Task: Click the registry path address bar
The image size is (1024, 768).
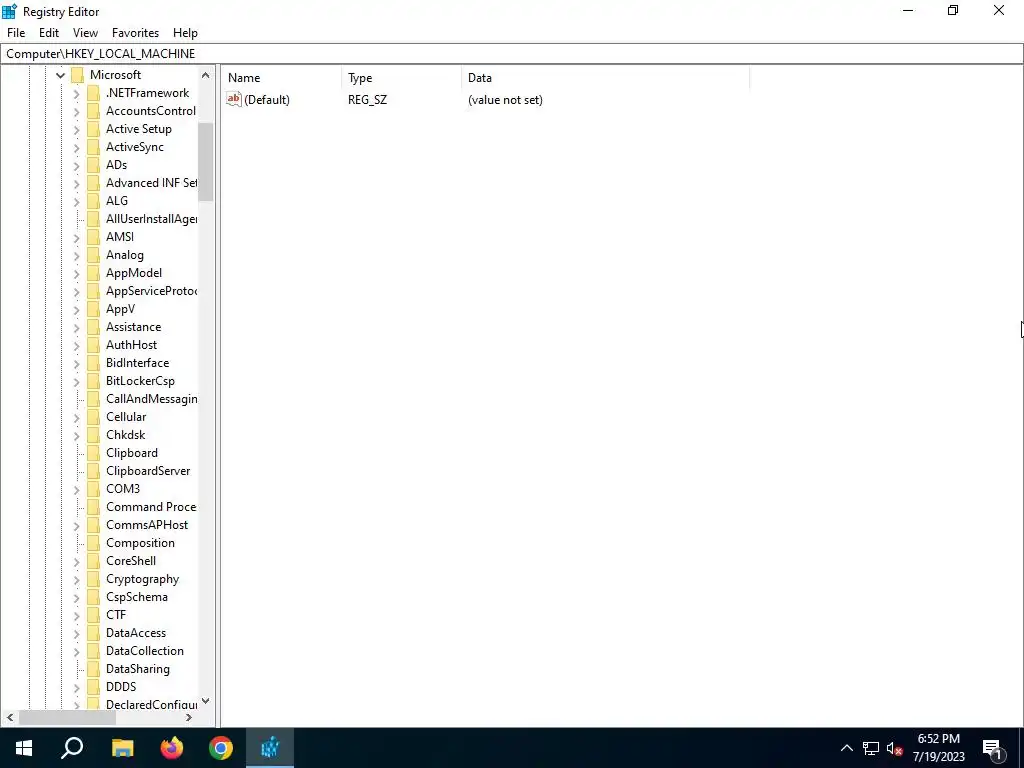Action: tap(511, 54)
